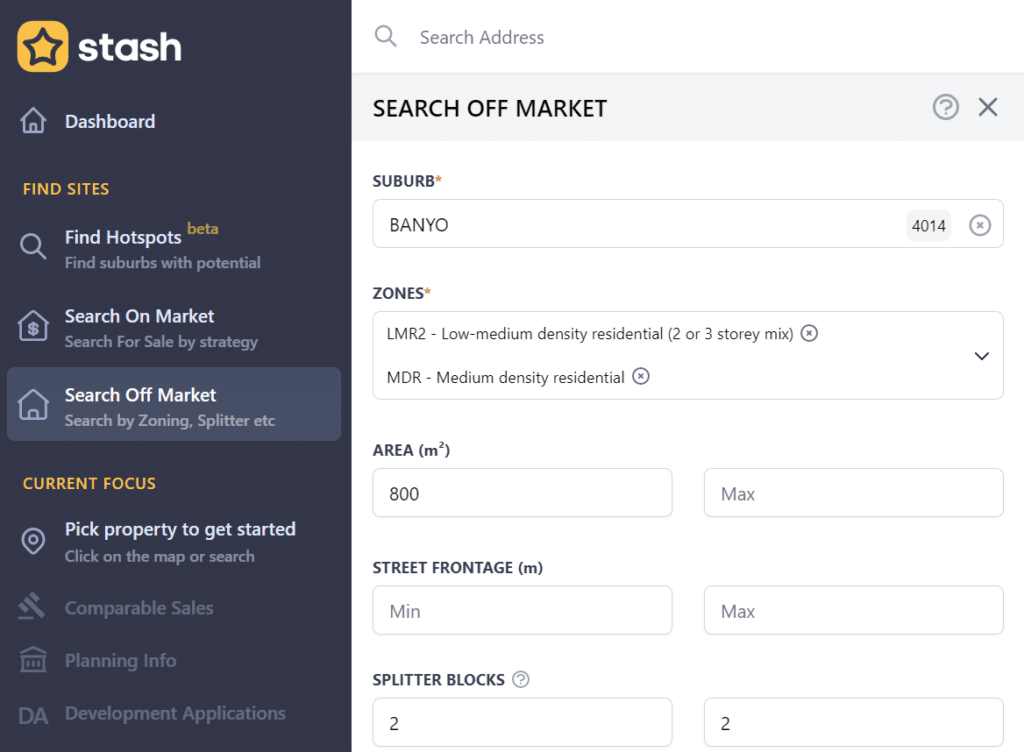Open Dashboard via its home icon
1024x752 pixels.
pyautogui.click(x=33, y=120)
